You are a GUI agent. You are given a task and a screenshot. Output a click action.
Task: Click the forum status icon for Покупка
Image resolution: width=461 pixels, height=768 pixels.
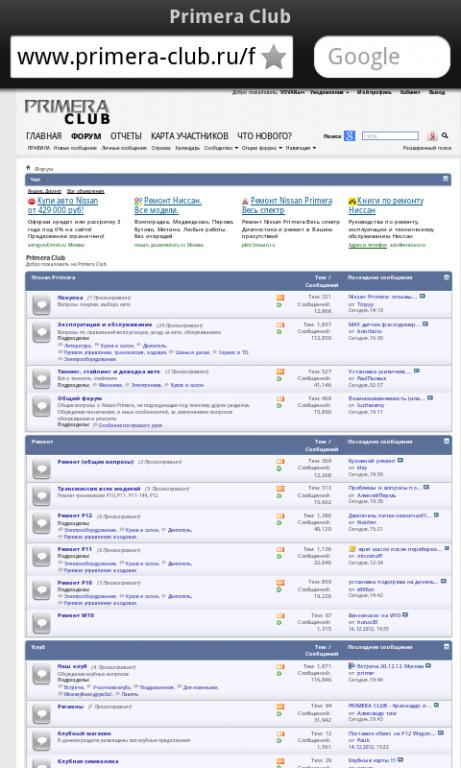pyautogui.click(x=42, y=305)
